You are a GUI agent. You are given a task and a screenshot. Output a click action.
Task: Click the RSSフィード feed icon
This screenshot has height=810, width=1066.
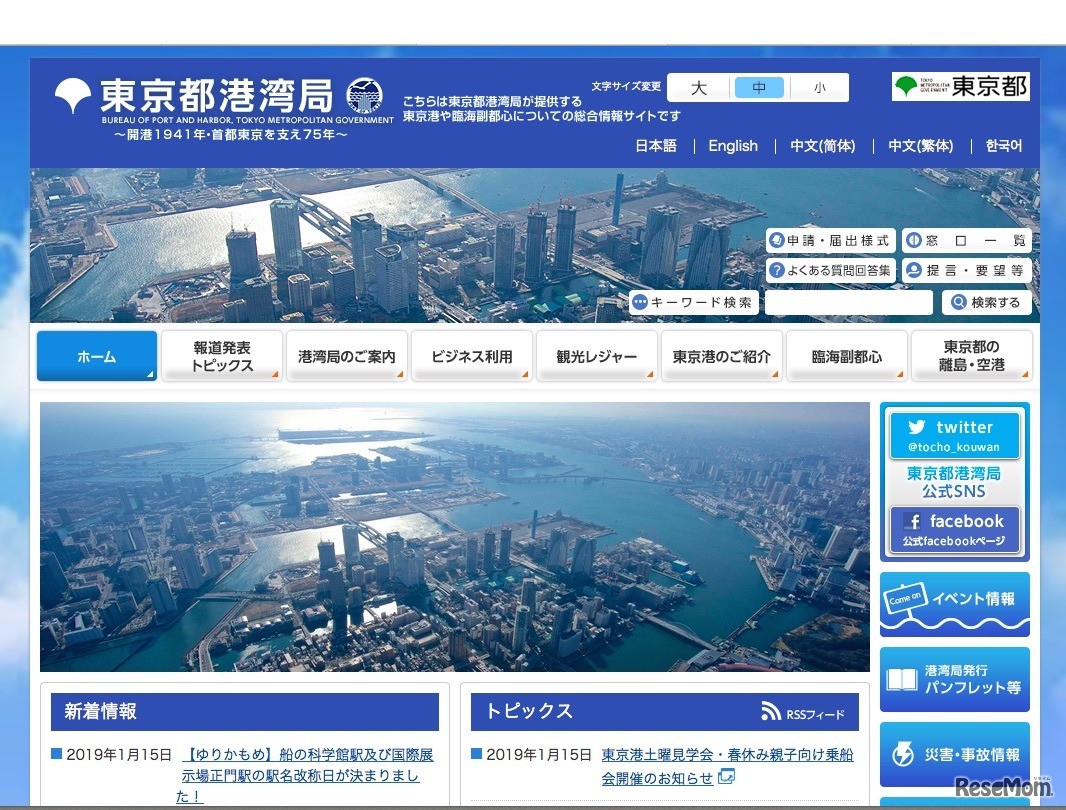[770, 710]
